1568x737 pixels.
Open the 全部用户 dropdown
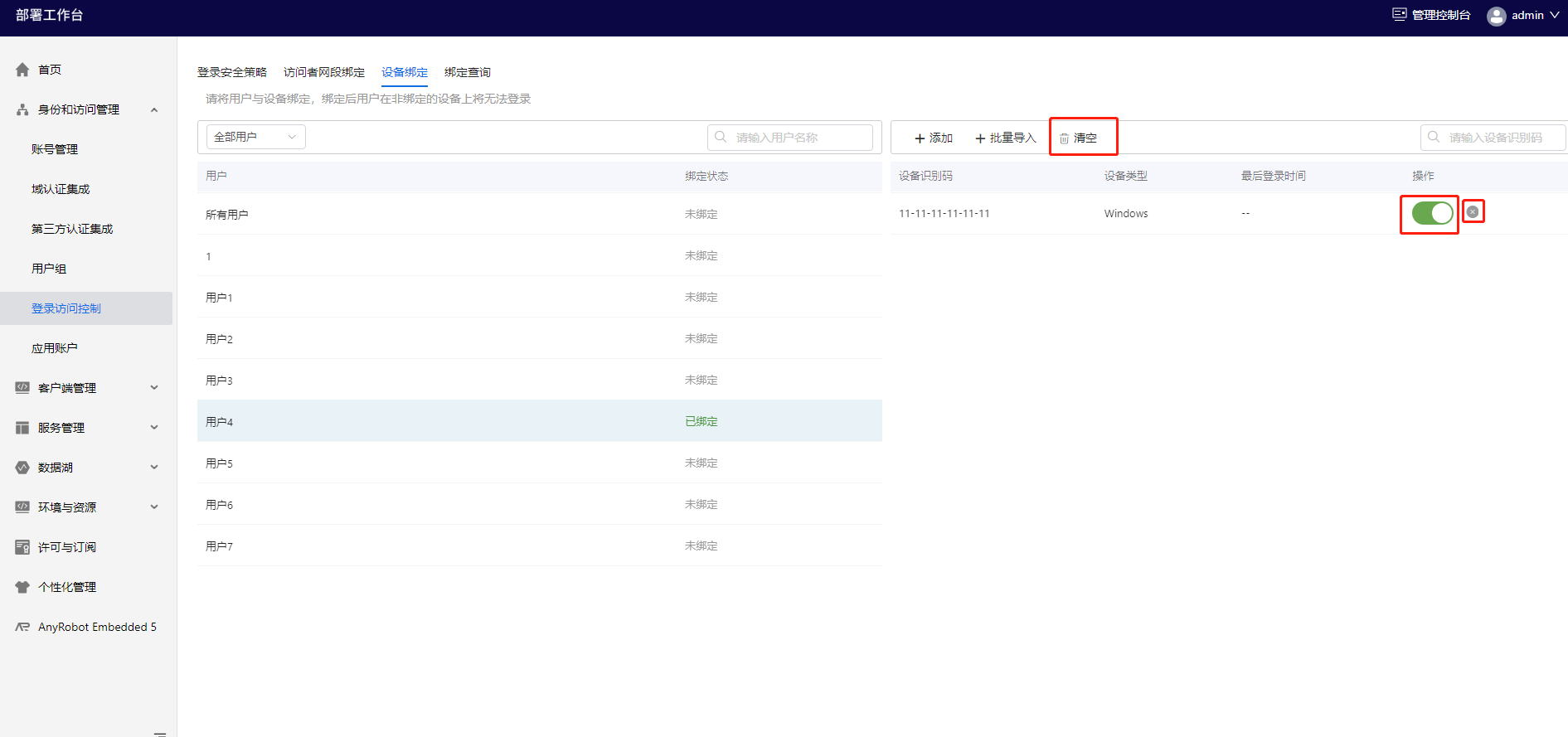255,137
